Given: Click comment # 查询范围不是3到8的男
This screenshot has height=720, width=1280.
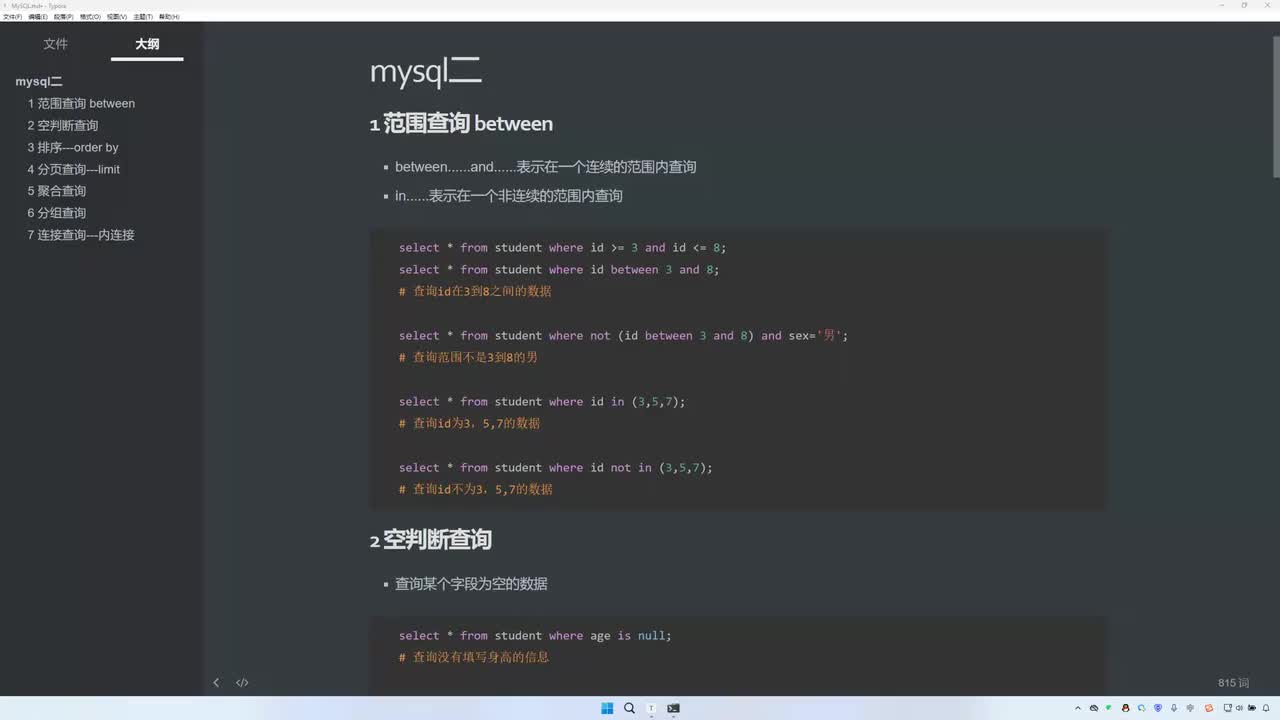Looking at the screenshot, I should point(468,358).
